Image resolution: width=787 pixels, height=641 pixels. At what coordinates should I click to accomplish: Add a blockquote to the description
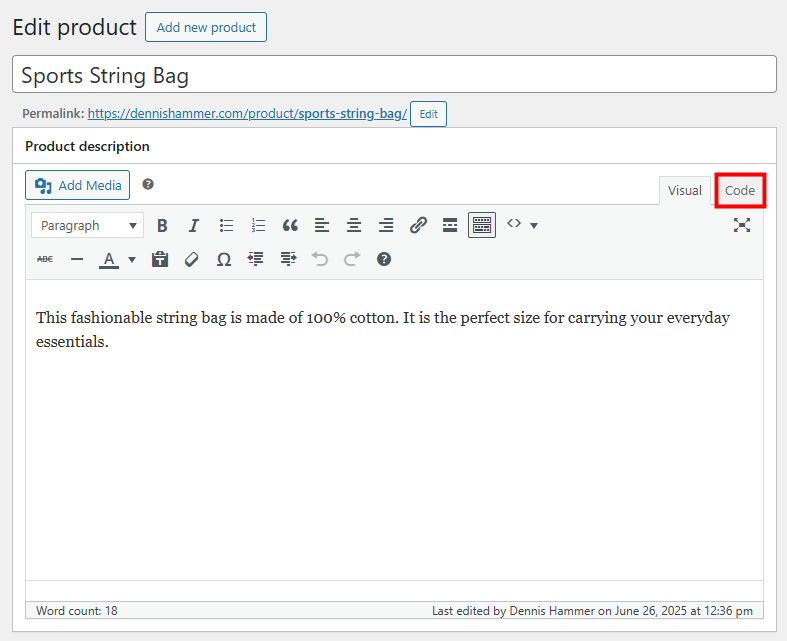290,226
